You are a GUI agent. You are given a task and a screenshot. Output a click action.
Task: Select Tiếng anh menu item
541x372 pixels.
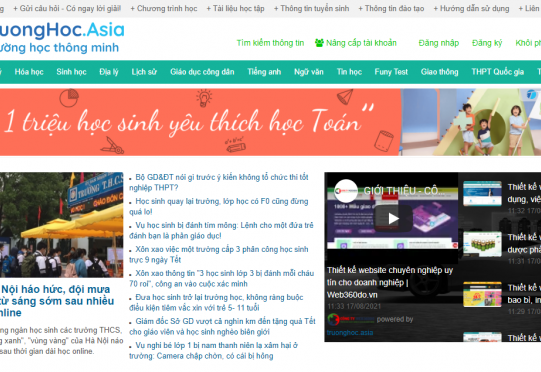point(264,72)
